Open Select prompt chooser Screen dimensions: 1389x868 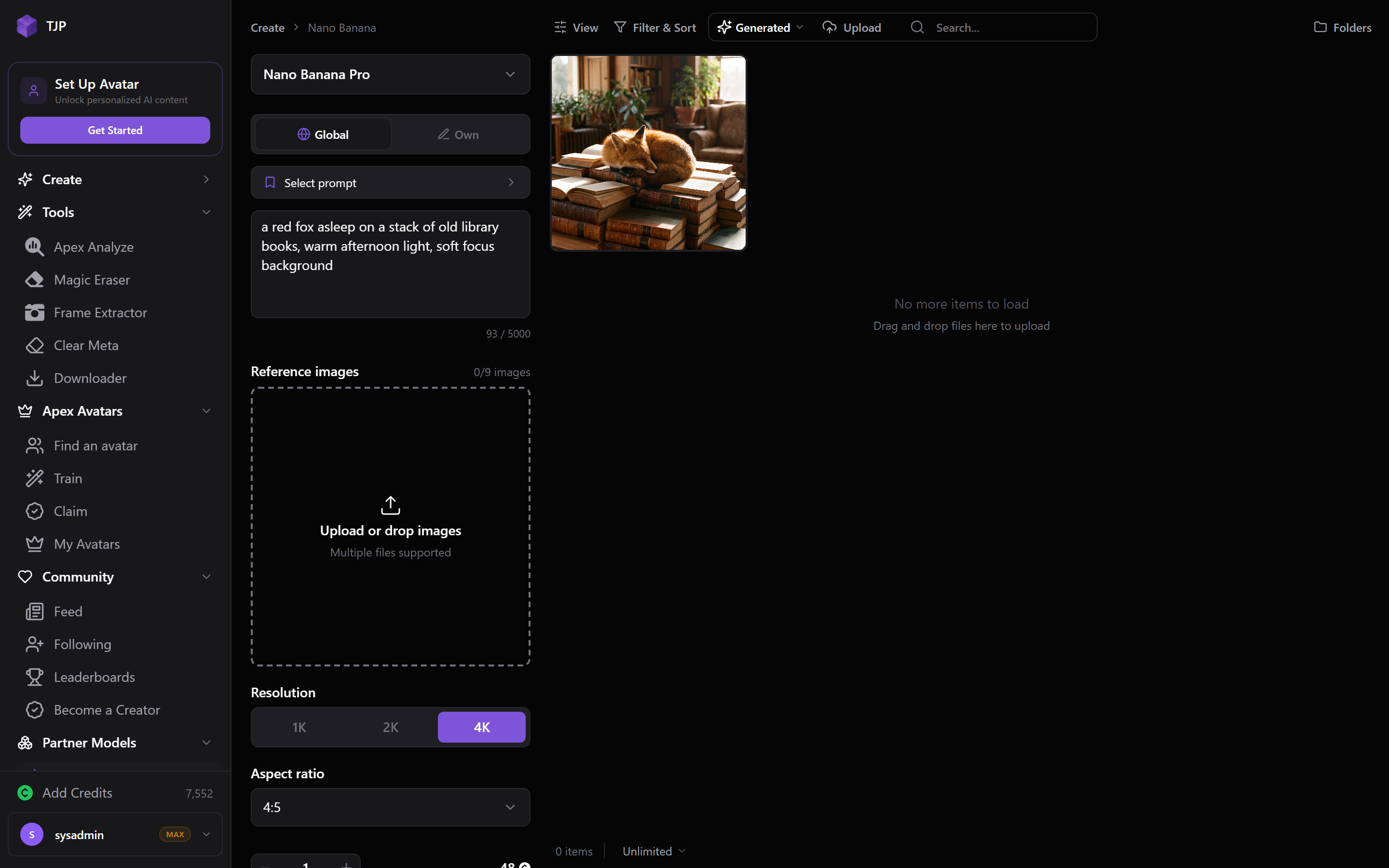[390, 182]
